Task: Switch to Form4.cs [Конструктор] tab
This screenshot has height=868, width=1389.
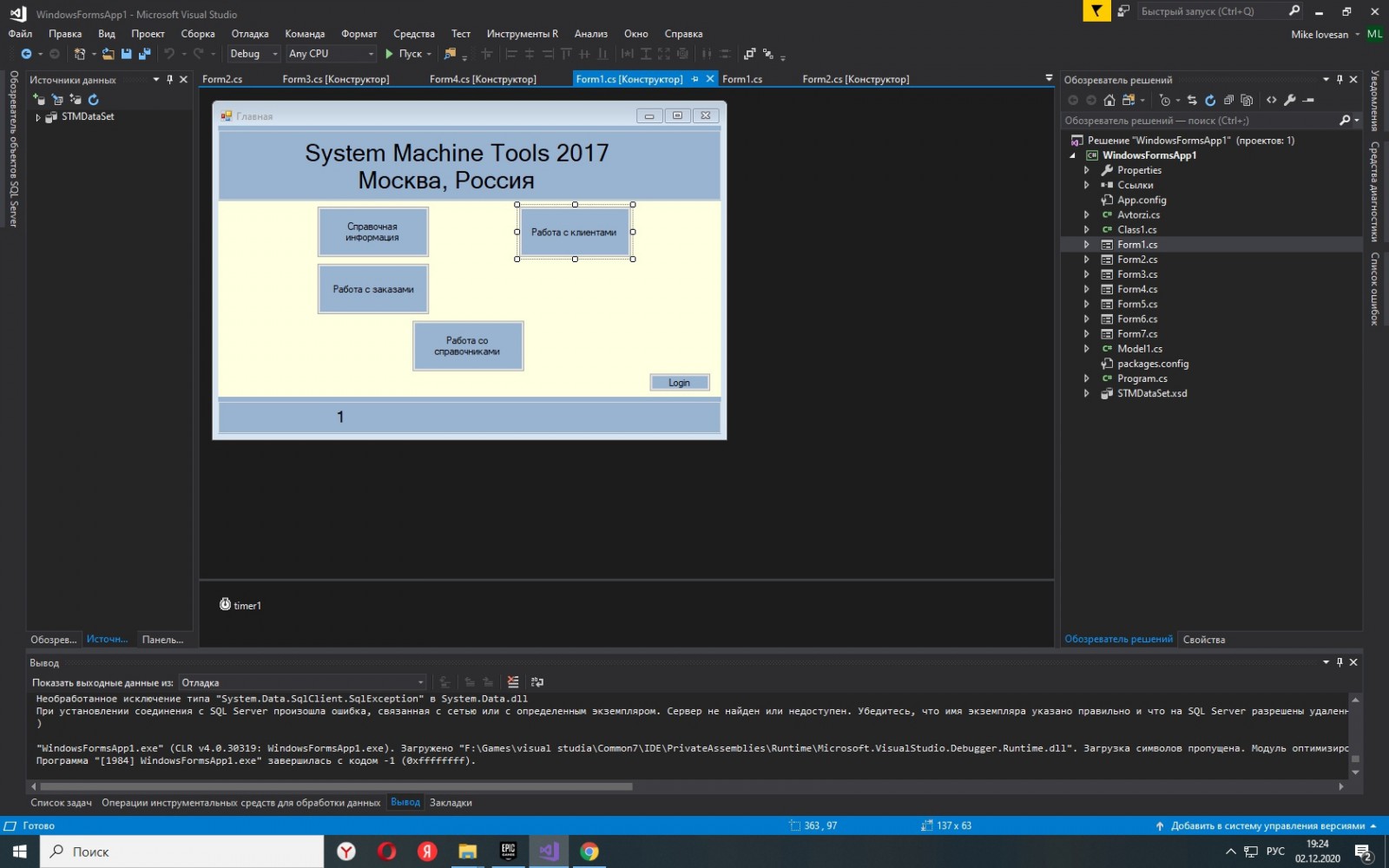Action: pos(483,79)
